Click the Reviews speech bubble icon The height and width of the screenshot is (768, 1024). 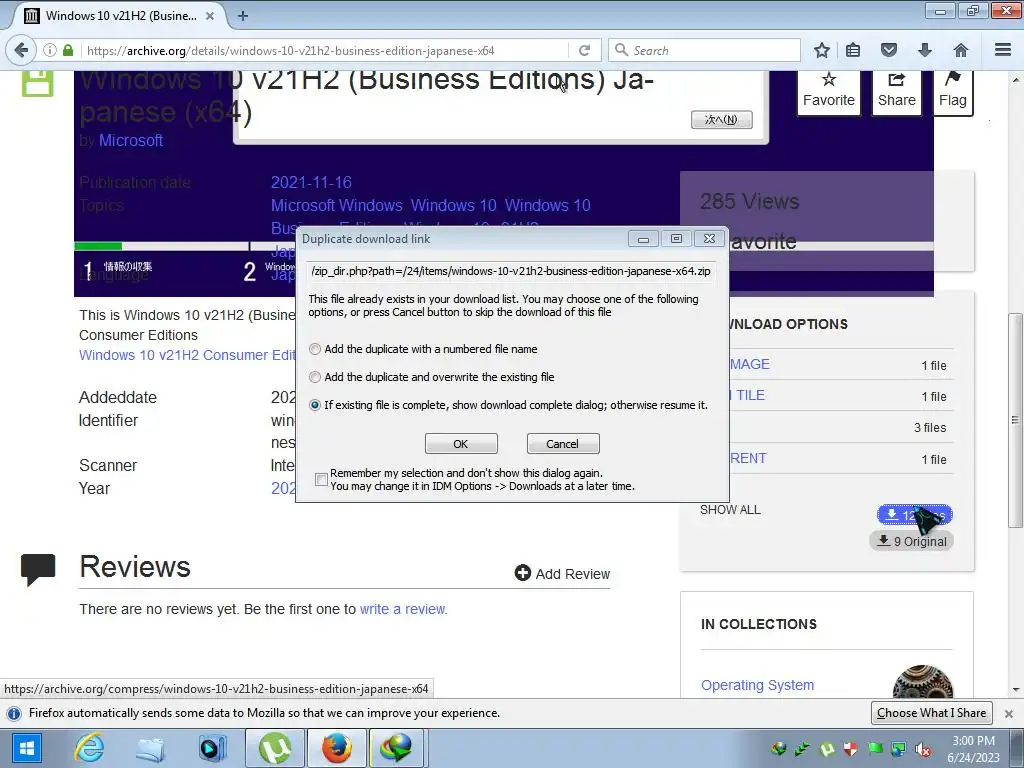coord(38,569)
